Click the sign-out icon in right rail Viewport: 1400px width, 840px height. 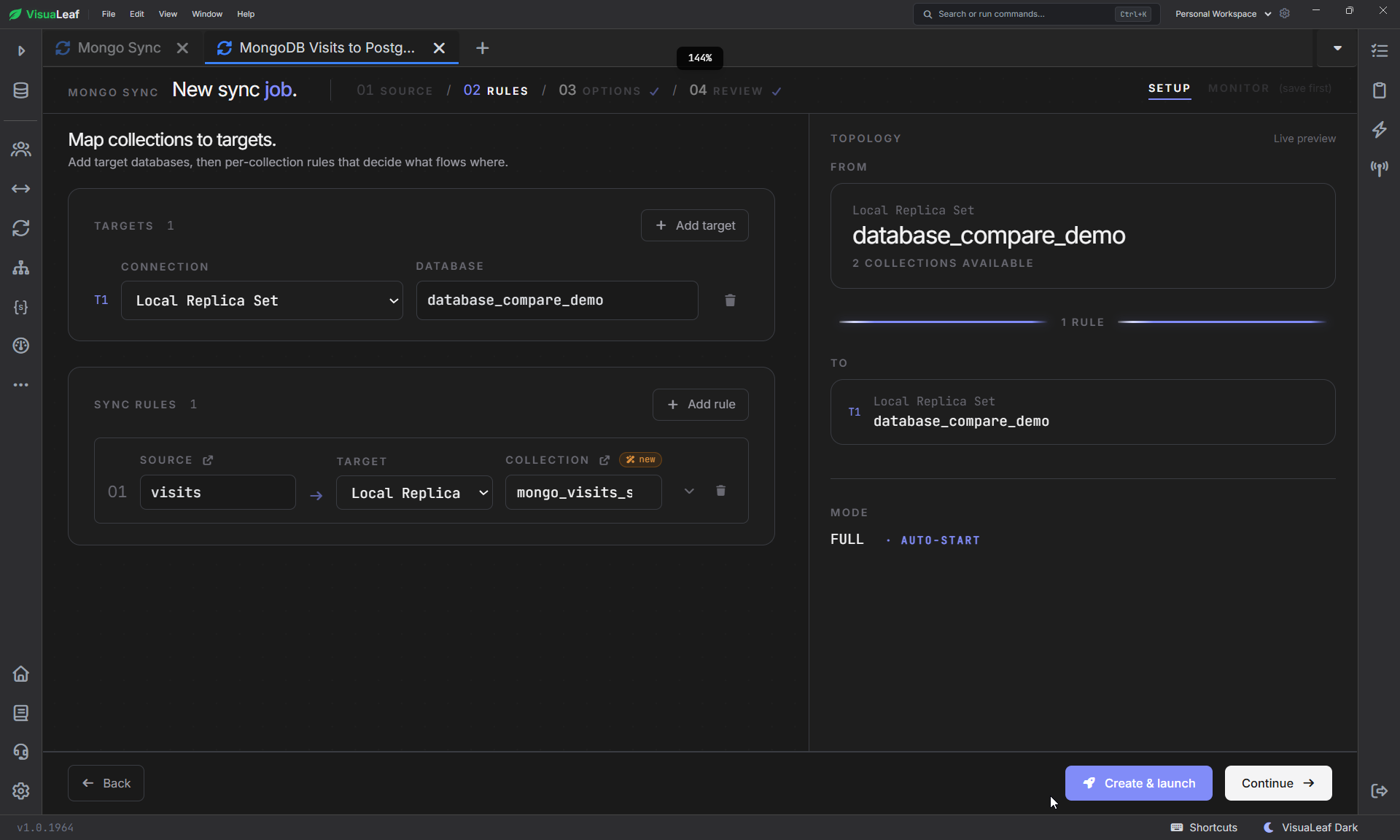click(x=1380, y=791)
